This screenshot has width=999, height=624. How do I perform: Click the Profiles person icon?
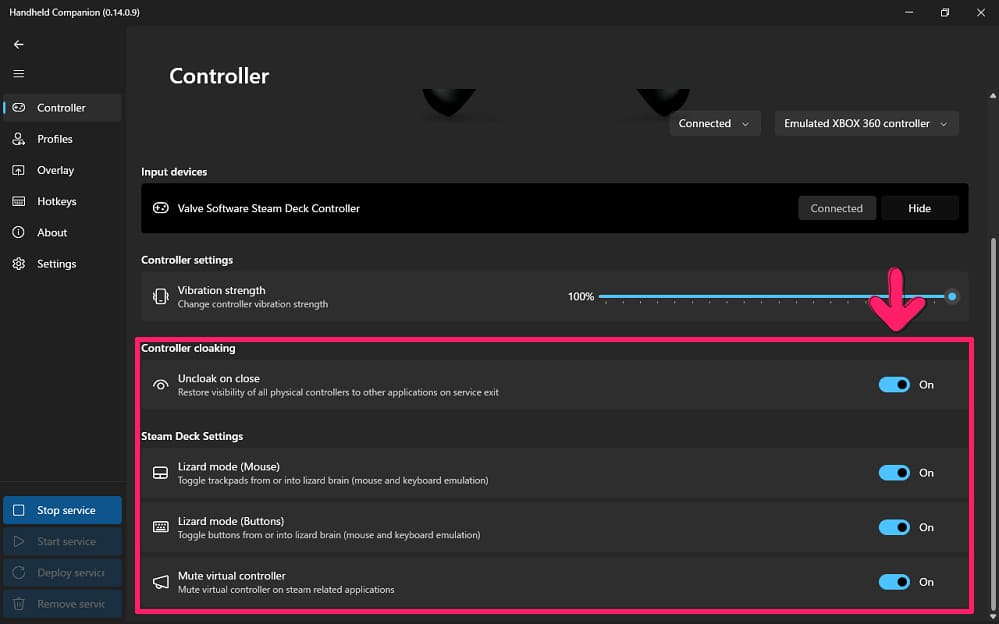click(18, 139)
